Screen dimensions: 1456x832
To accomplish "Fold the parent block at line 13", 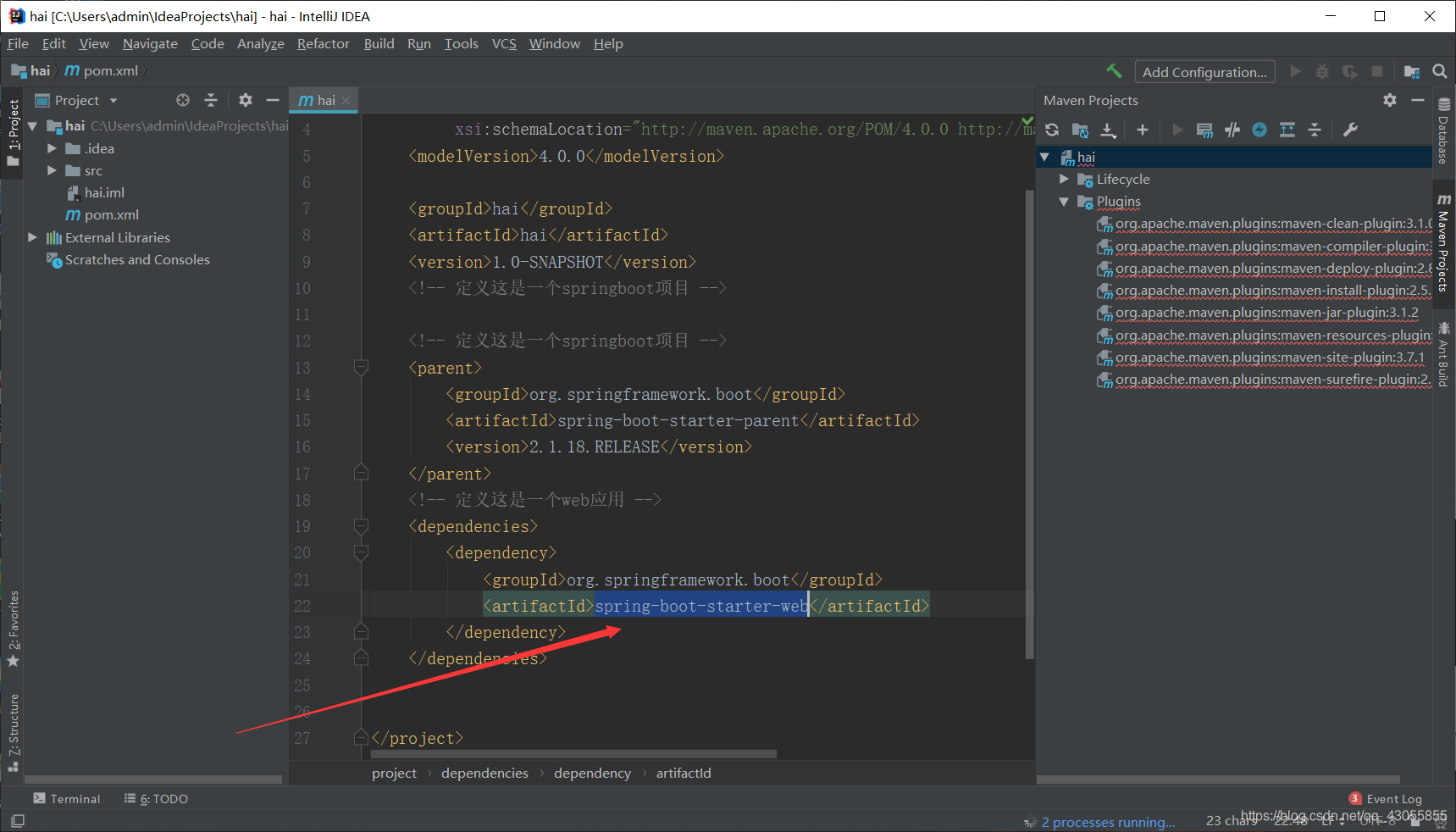I will click(361, 368).
